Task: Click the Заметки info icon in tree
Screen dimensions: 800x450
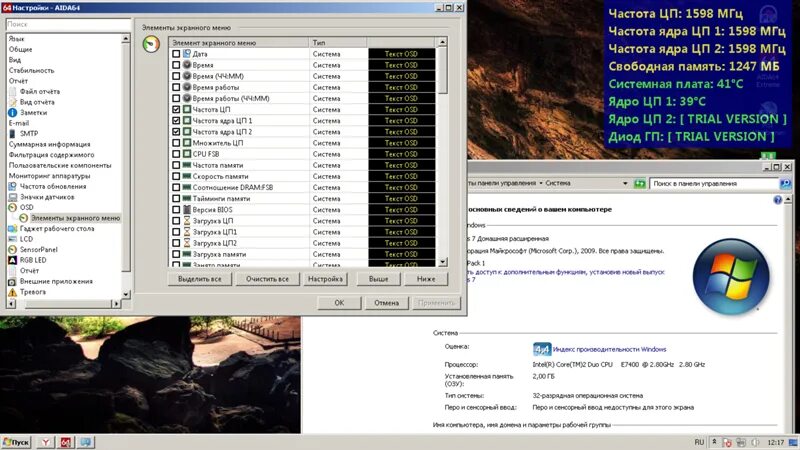Action: [13, 112]
